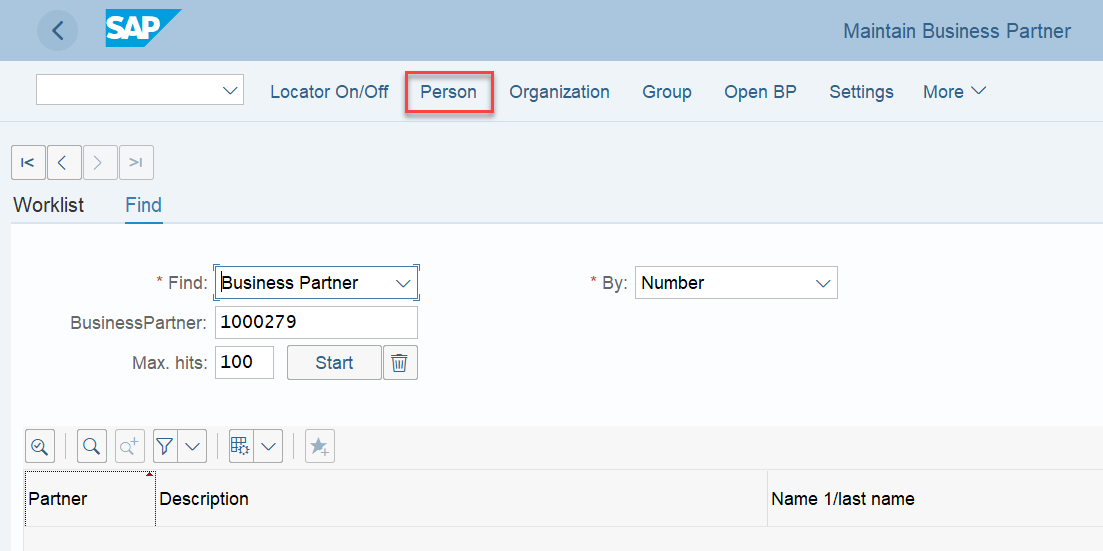1103x551 pixels.
Task: Go back with the round arrow button
Action: point(58,31)
